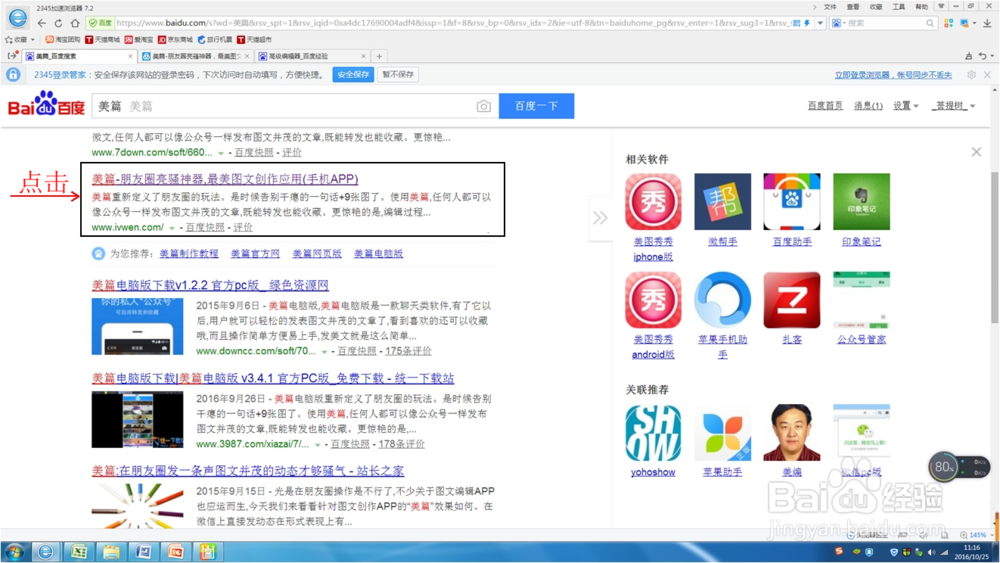Click the 暂不保存 button

pyautogui.click(x=398, y=75)
